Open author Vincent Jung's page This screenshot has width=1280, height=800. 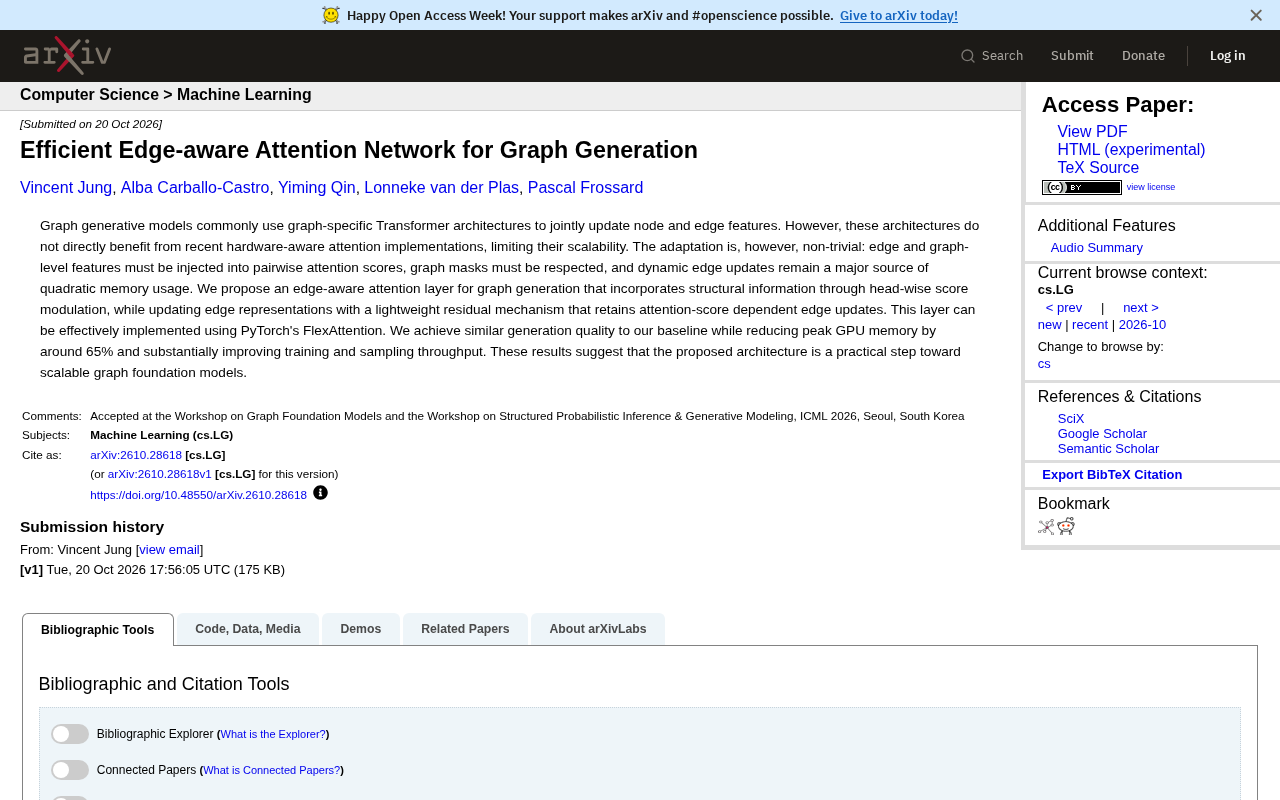click(66, 188)
